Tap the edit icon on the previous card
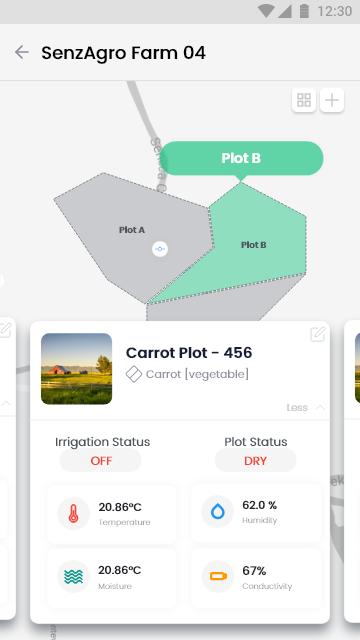The image size is (360, 640). tap(5, 329)
